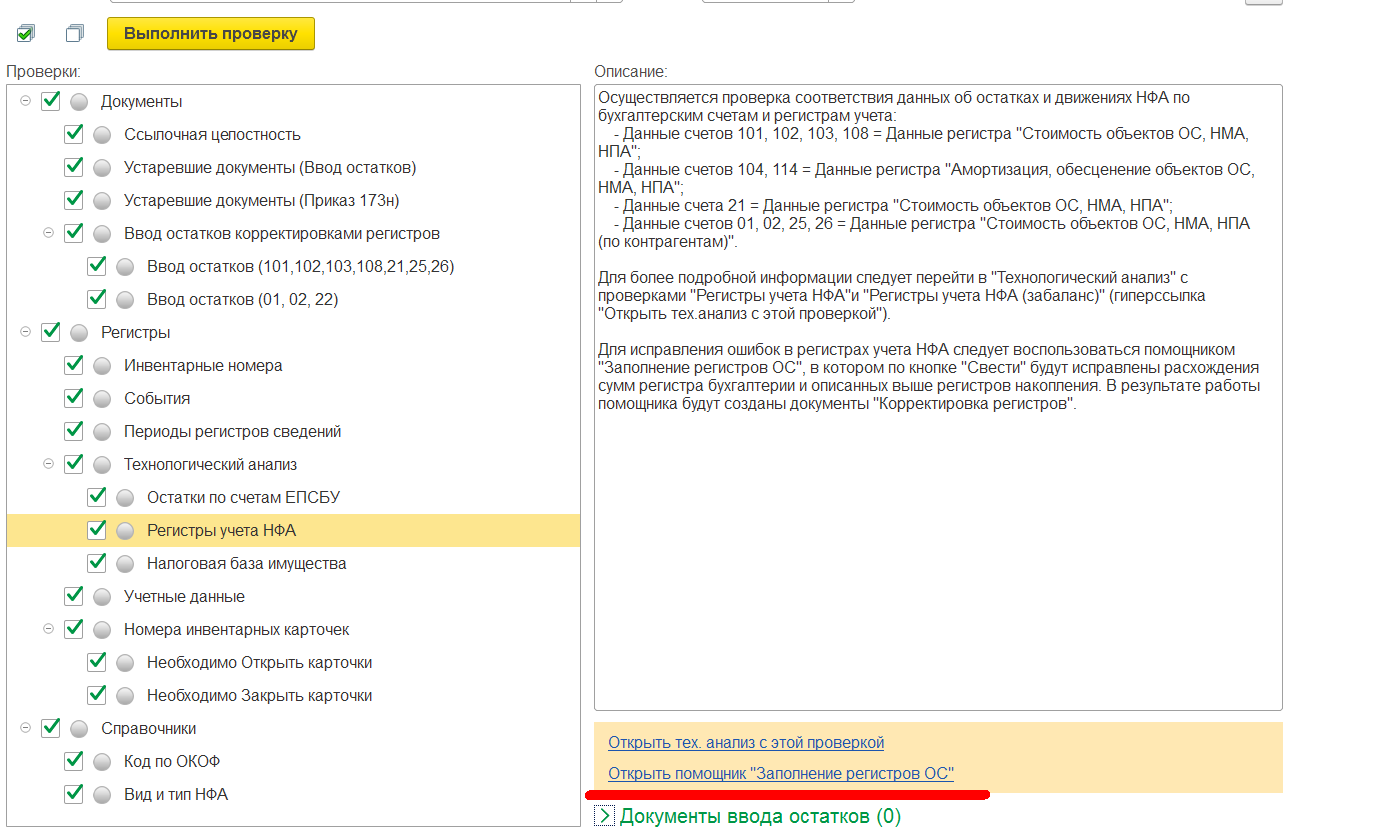Click the status circle next to Учетные данные
1393x833 pixels.
[x=102, y=597]
